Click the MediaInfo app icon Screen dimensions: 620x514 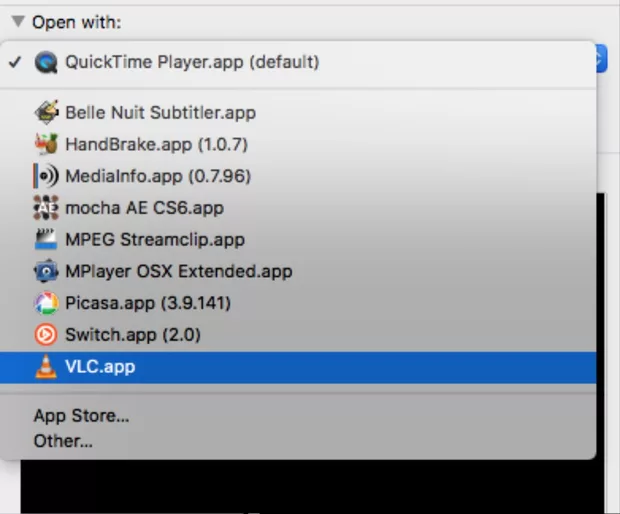46,176
